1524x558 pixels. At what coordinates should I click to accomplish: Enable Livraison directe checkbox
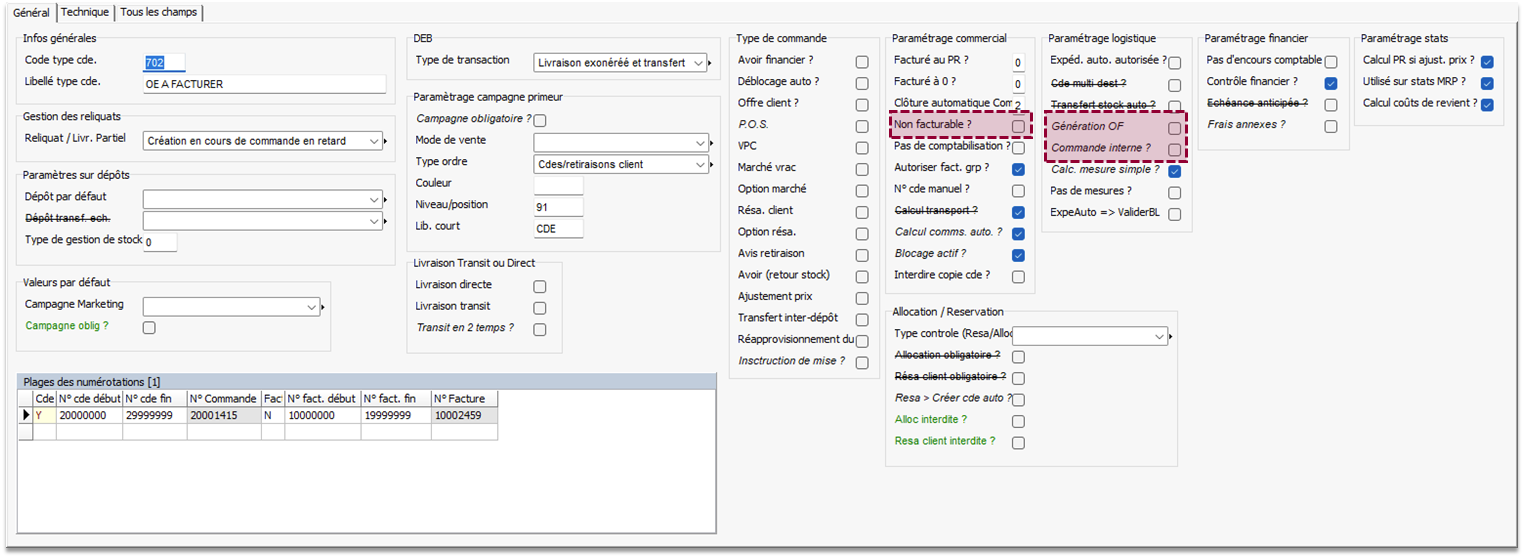pos(540,286)
